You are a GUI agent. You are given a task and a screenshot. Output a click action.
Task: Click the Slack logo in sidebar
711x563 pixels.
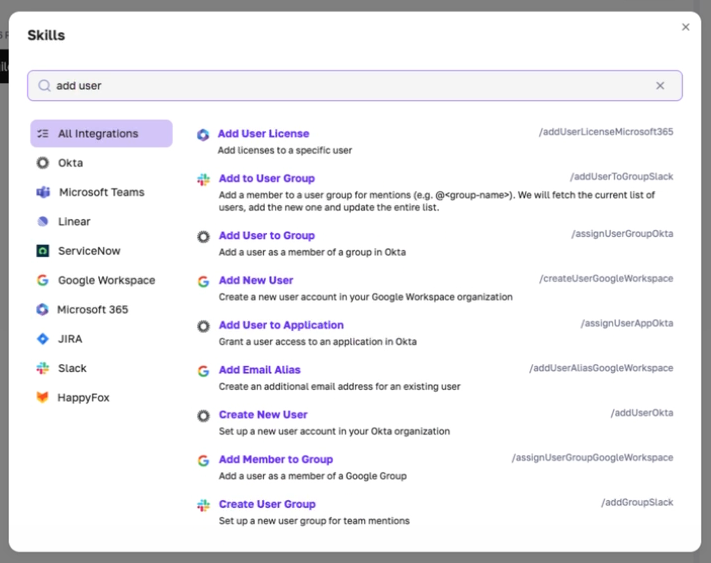pyautogui.click(x=43, y=368)
